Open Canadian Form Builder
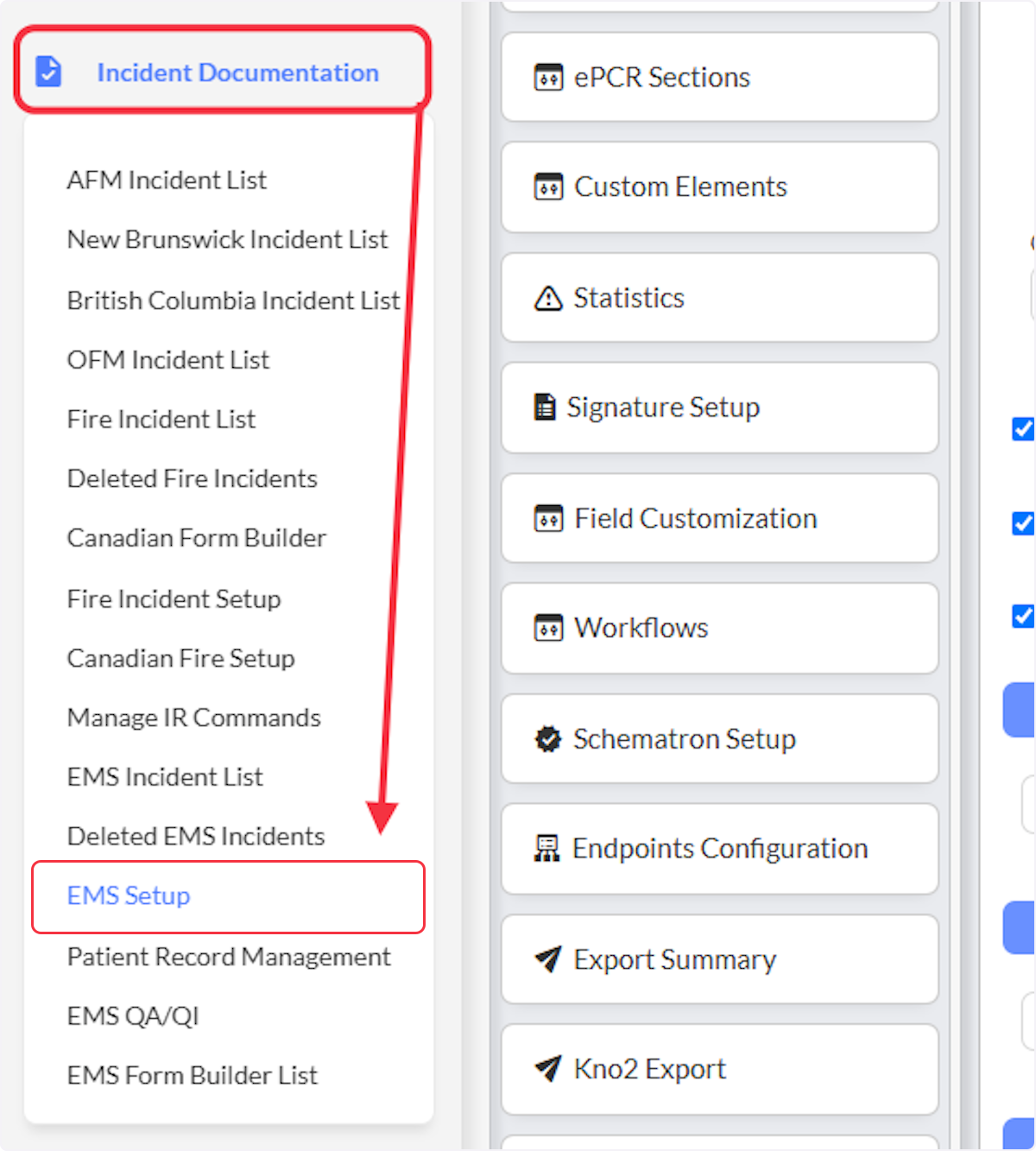The image size is (1036, 1151). pos(197,538)
